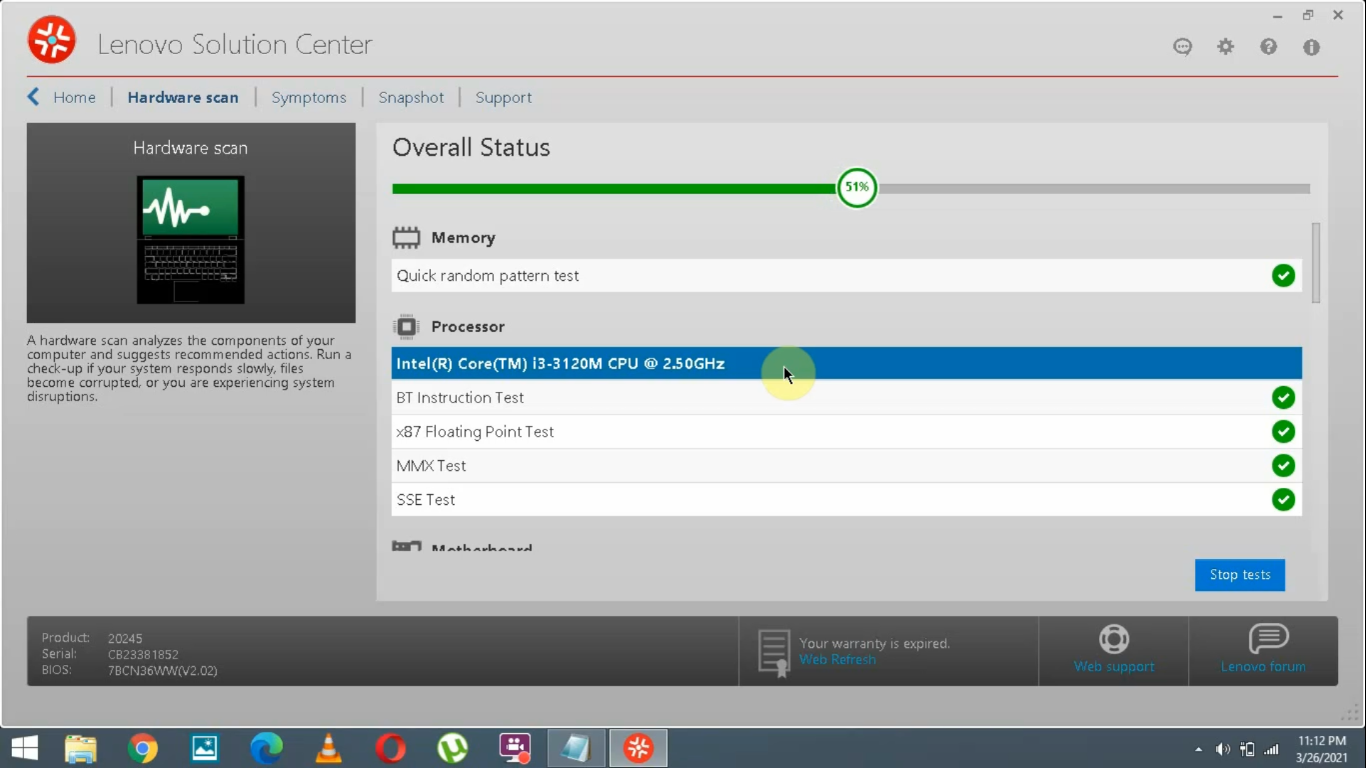The image size is (1366, 768).
Task: Click the Overall Status heading
Action: pos(471,148)
